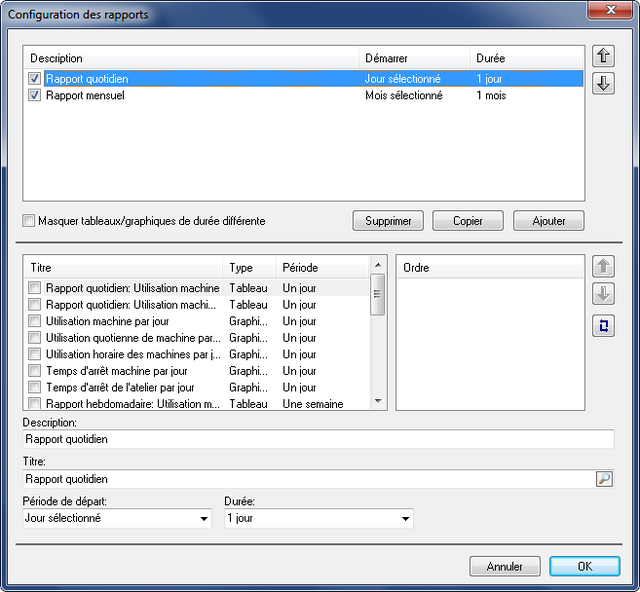Click the Titre list scrollbar thumb

tap(378, 294)
